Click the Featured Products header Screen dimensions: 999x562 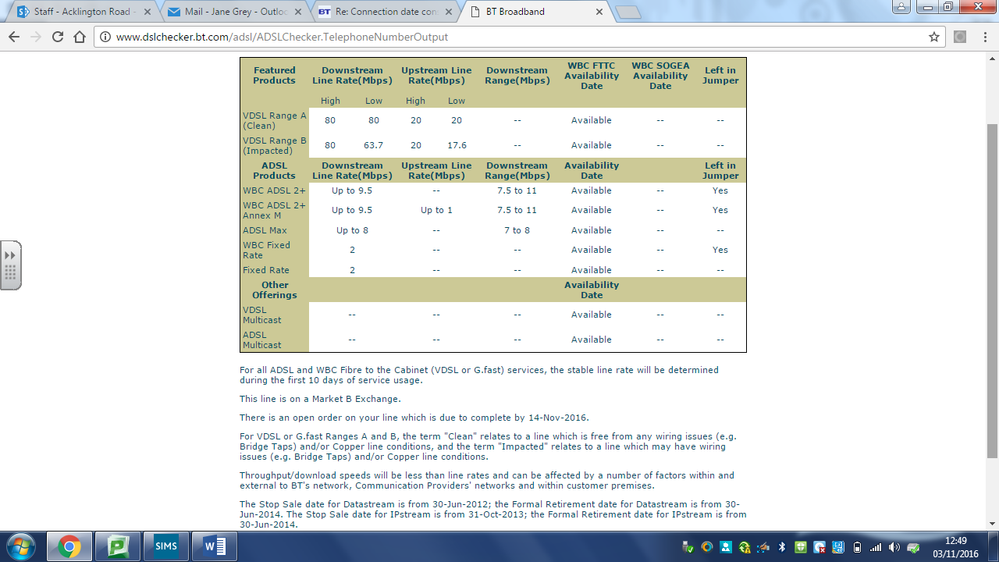pos(274,75)
